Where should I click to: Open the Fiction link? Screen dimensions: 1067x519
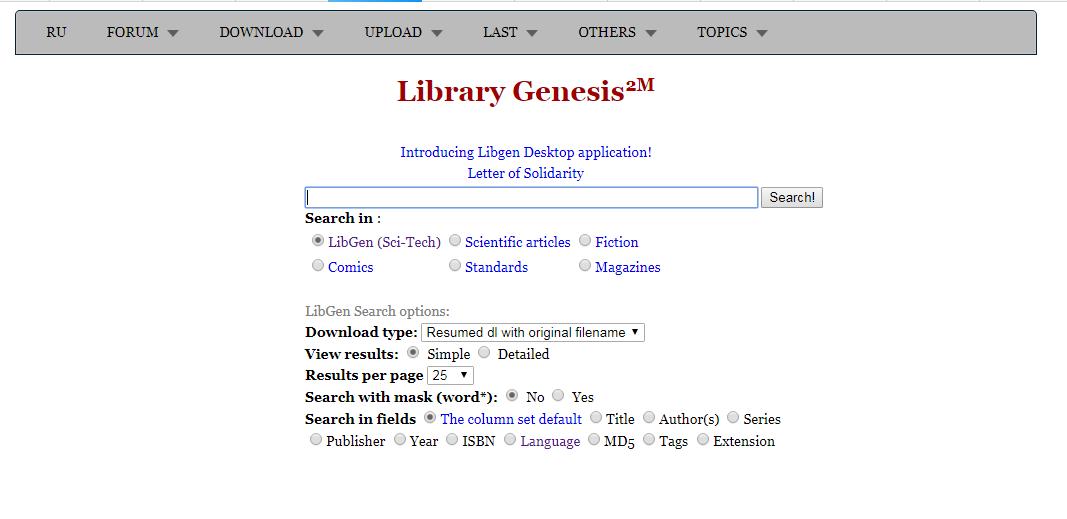(x=617, y=242)
